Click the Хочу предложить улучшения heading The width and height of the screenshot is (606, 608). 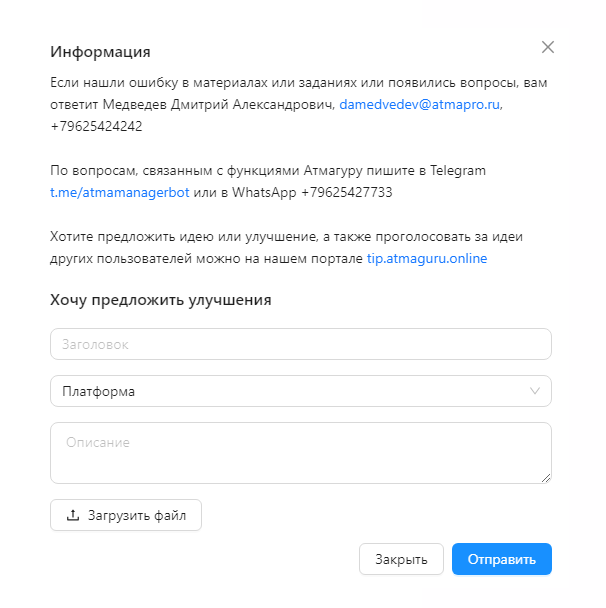pos(161,300)
